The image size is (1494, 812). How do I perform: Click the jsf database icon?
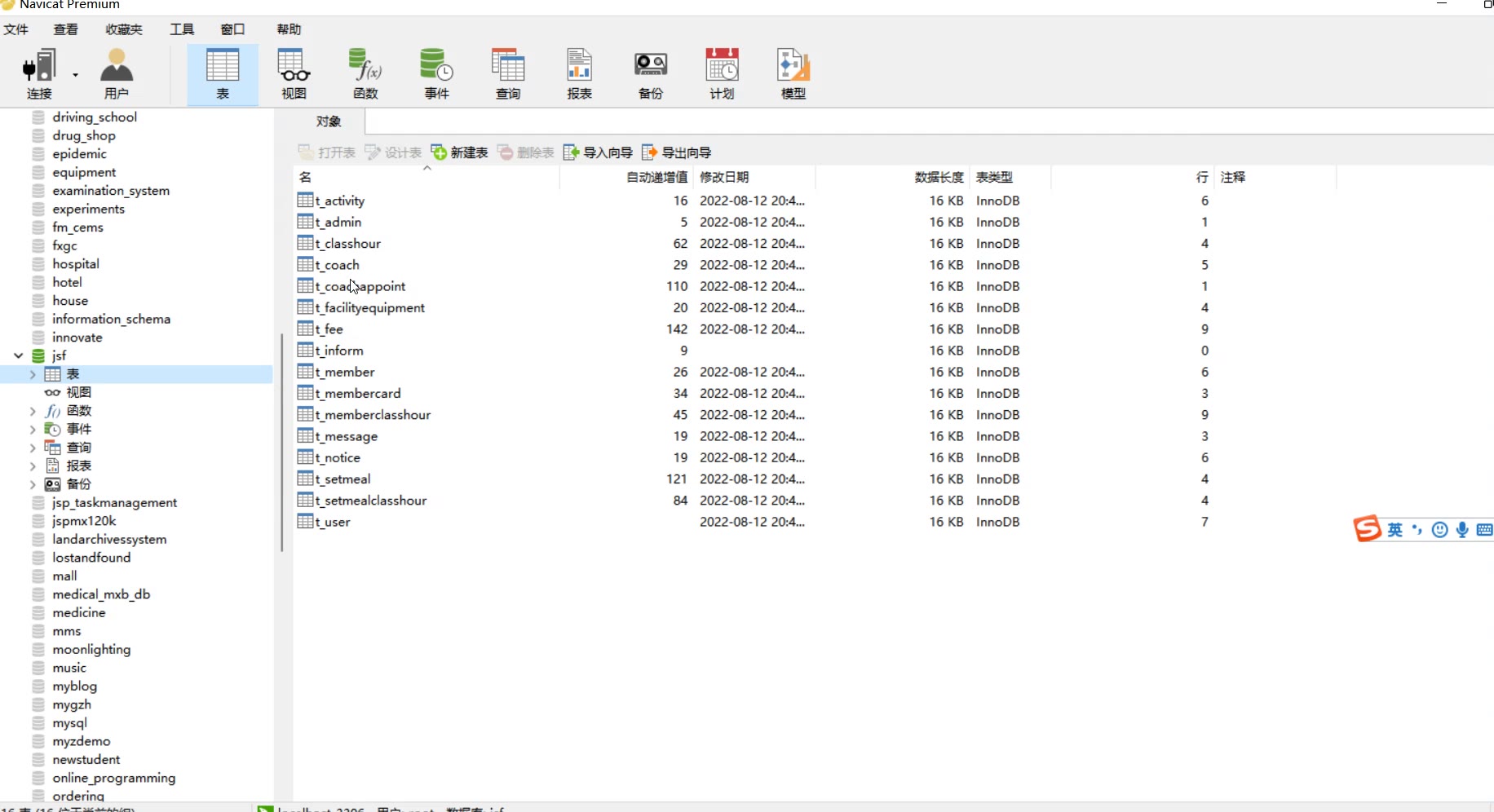[38, 356]
